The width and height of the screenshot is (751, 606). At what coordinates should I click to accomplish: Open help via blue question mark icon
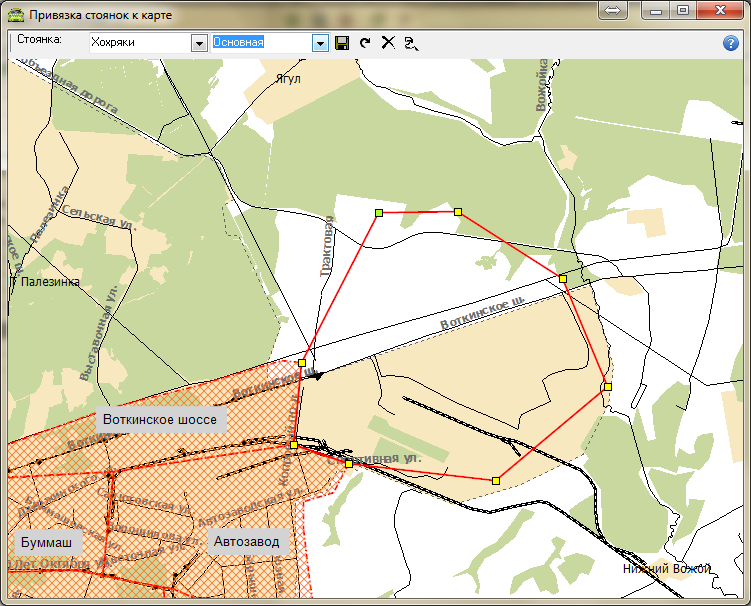730,43
